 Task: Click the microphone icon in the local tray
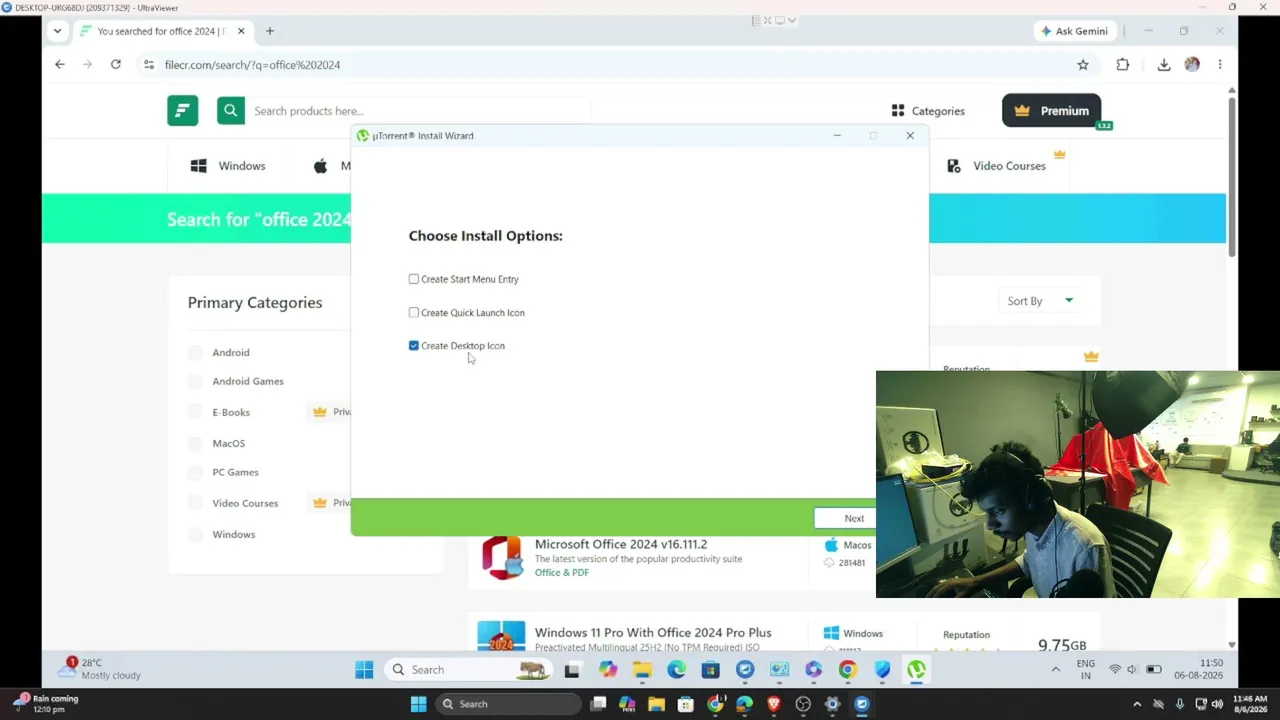click(1179, 704)
